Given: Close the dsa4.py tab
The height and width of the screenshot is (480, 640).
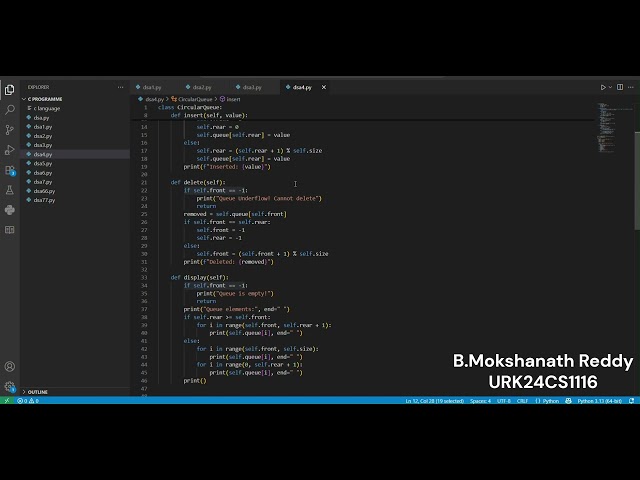Looking at the screenshot, I should pyautogui.click(x=322, y=87).
